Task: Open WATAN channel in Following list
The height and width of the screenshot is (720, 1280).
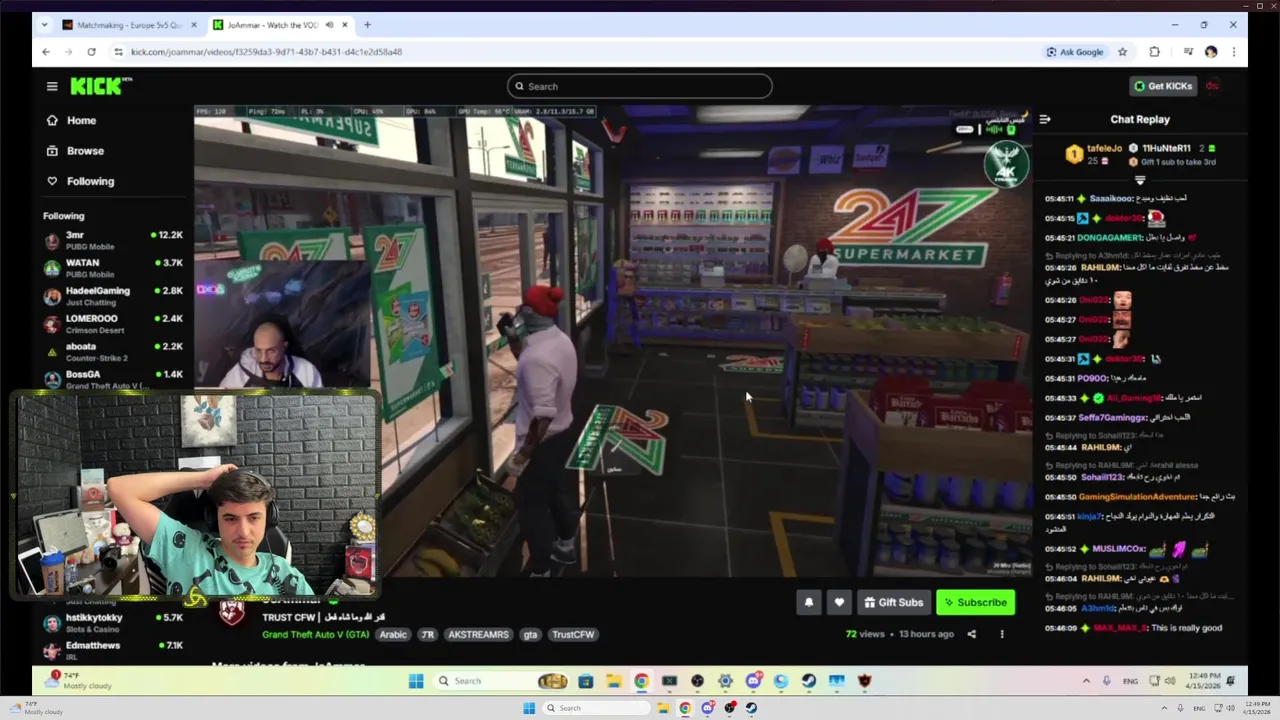Action: 113,267
